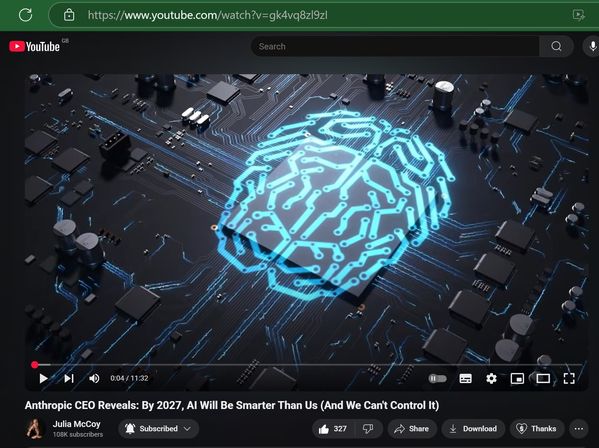Screen dimensions: 599x448
Task: Enable miniplayer mode
Action: coord(517,378)
